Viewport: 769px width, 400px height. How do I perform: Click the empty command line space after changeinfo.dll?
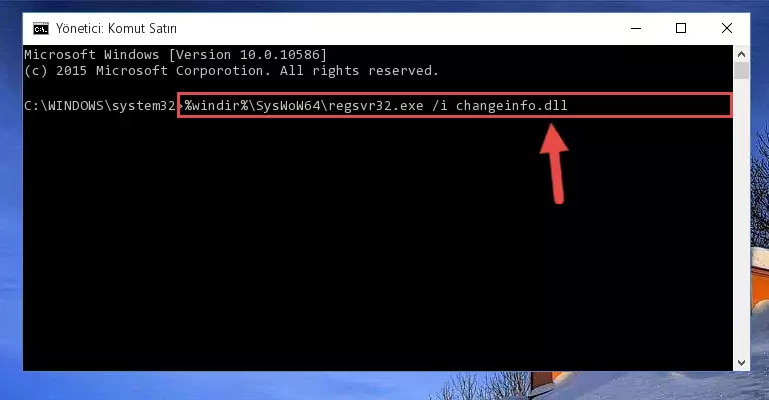coord(649,105)
